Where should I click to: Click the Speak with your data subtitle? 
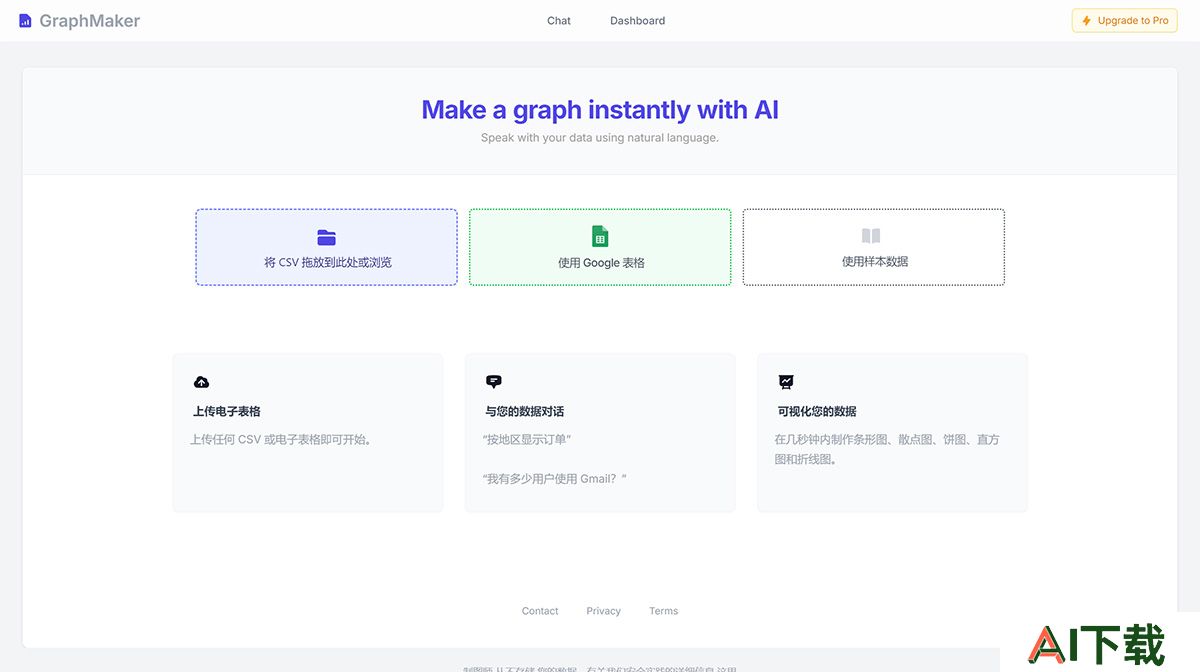[x=600, y=138]
